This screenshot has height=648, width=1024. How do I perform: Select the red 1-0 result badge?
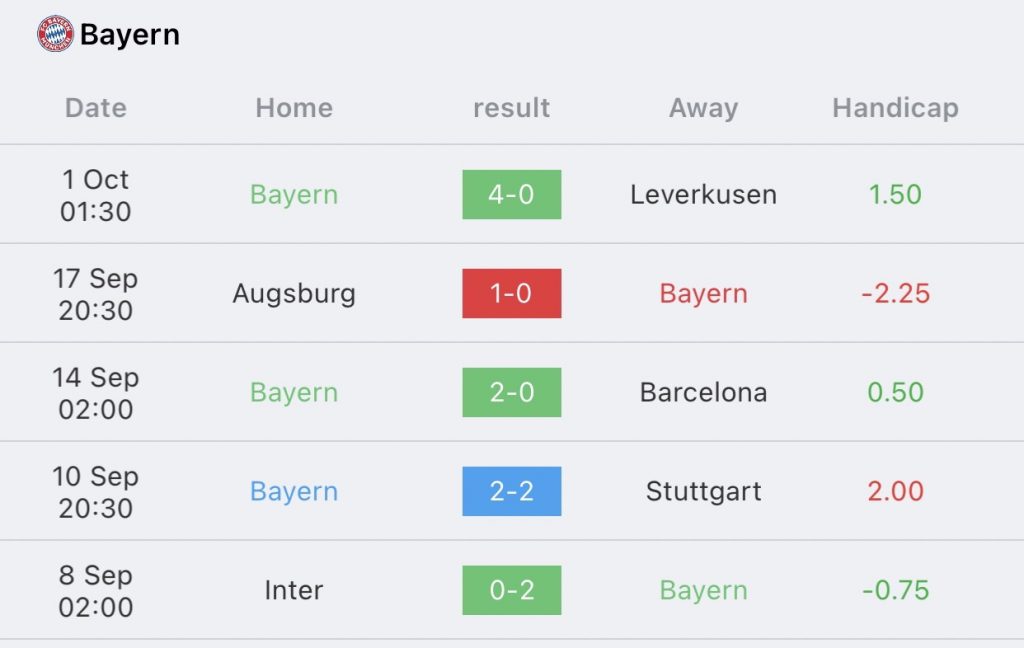pyautogui.click(x=511, y=293)
